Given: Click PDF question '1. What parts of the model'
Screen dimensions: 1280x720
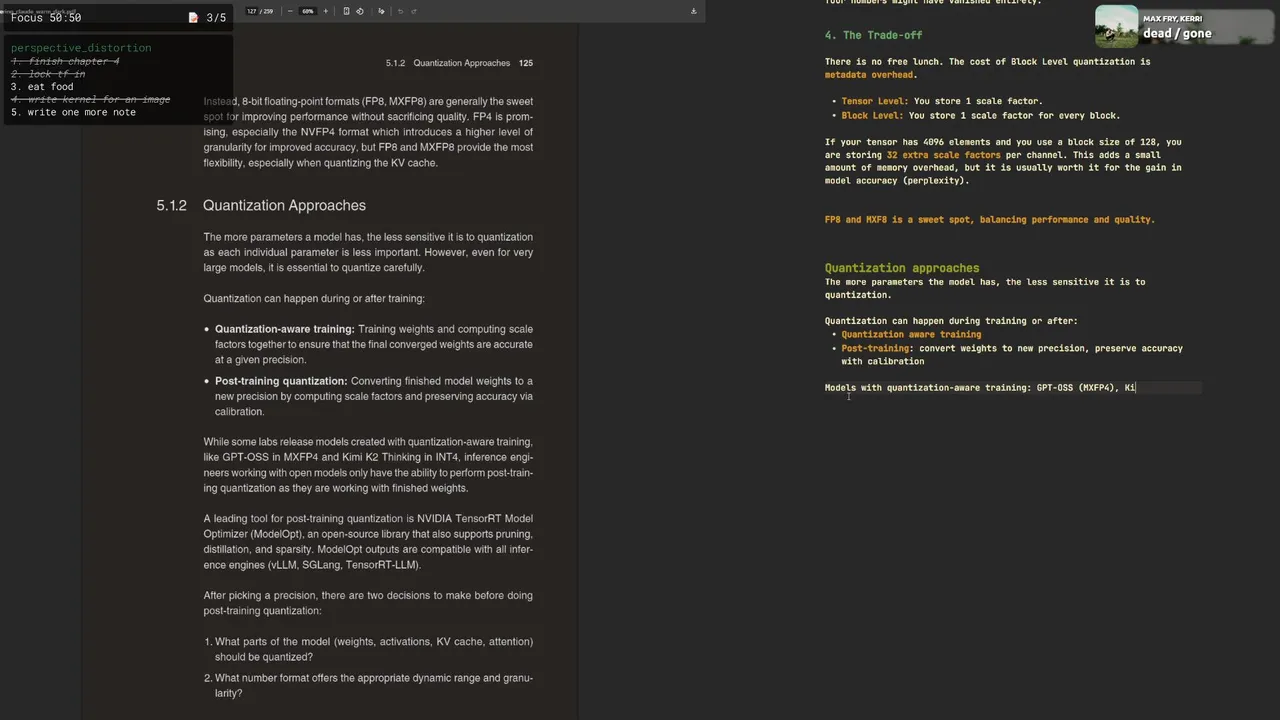Looking at the screenshot, I should tap(368, 649).
